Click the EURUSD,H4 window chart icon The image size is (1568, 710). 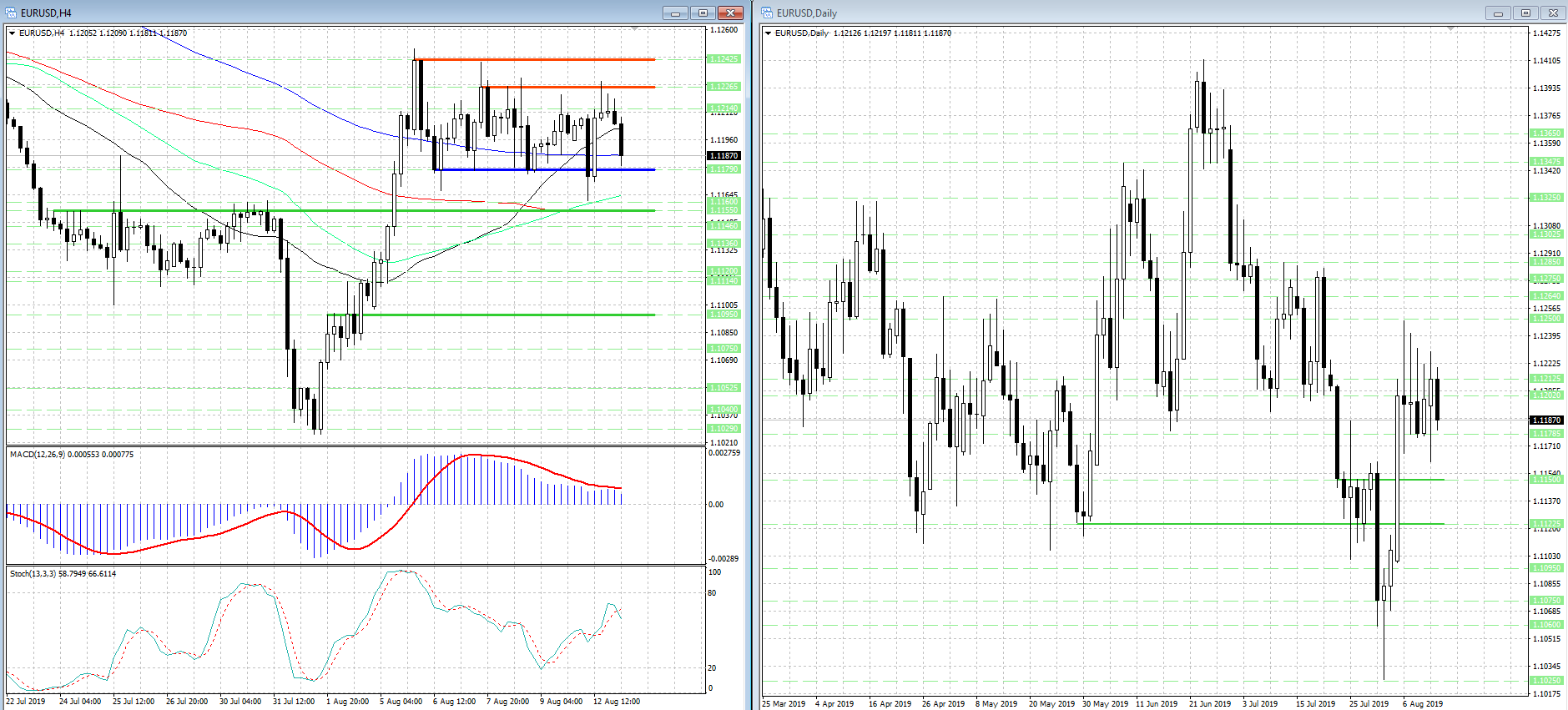tap(11, 13)
